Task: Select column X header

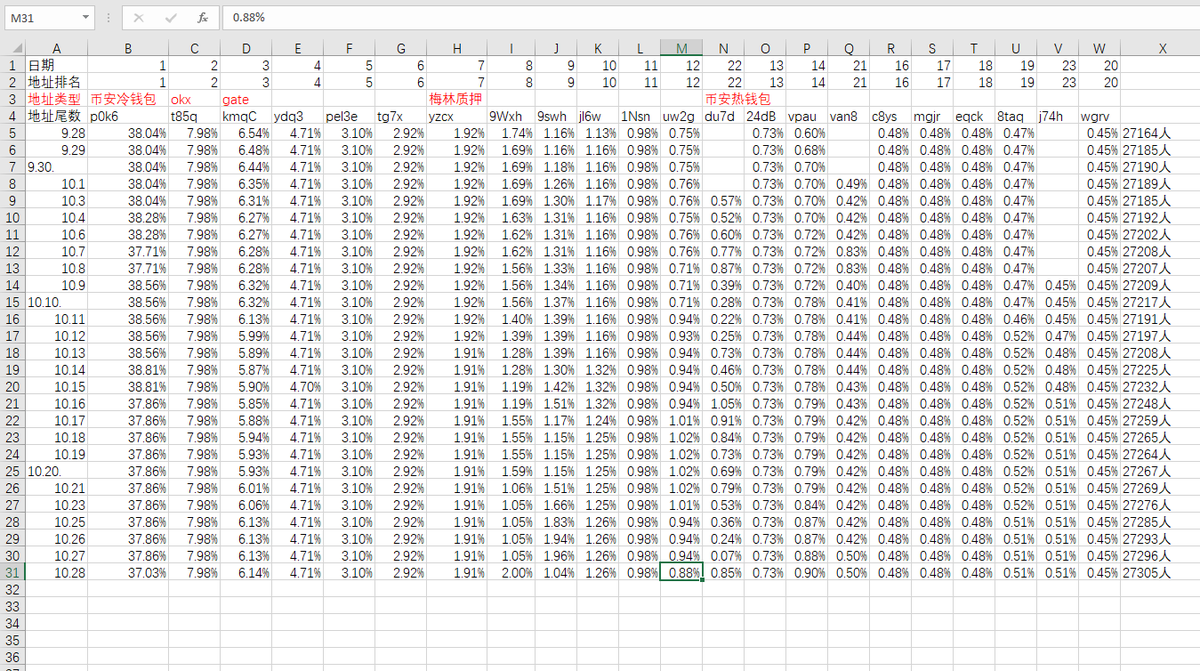Action: coord(1162,49)
